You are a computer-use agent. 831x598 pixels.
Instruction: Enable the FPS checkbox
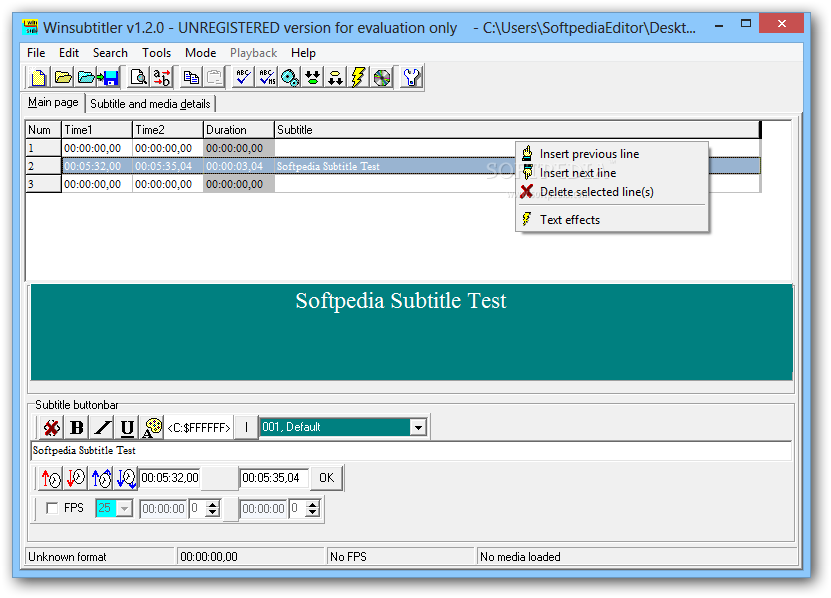[52, 508]
